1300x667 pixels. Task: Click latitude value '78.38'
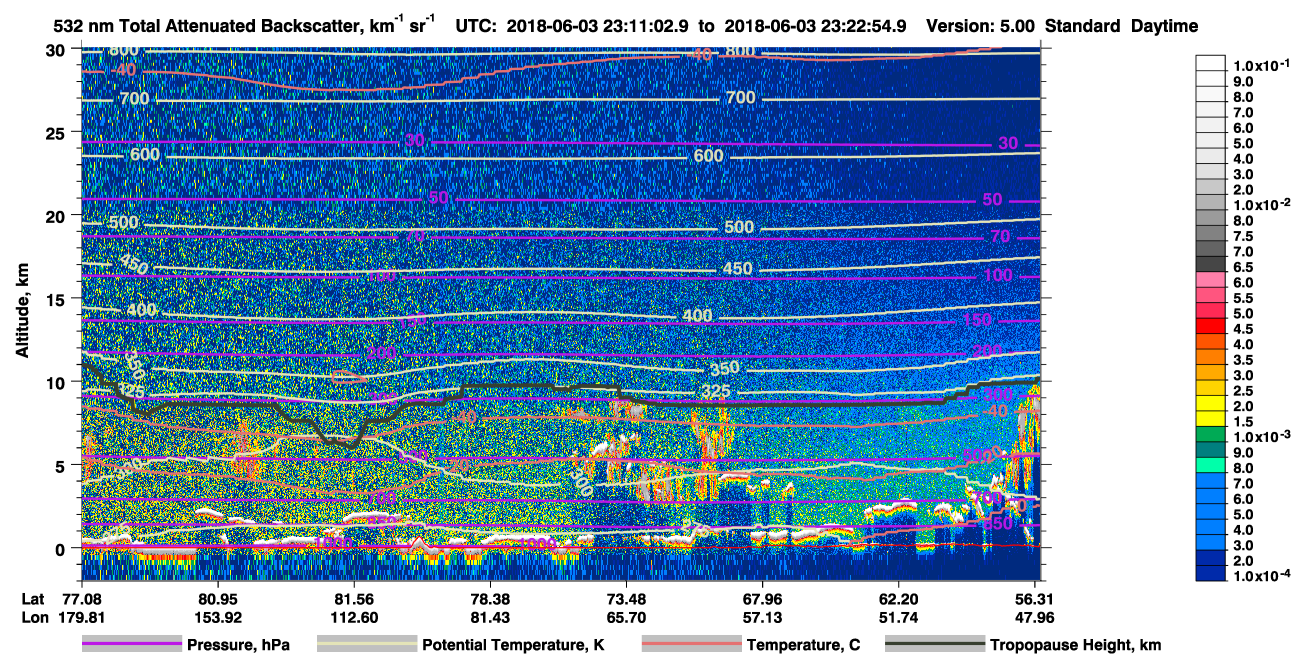490,598
